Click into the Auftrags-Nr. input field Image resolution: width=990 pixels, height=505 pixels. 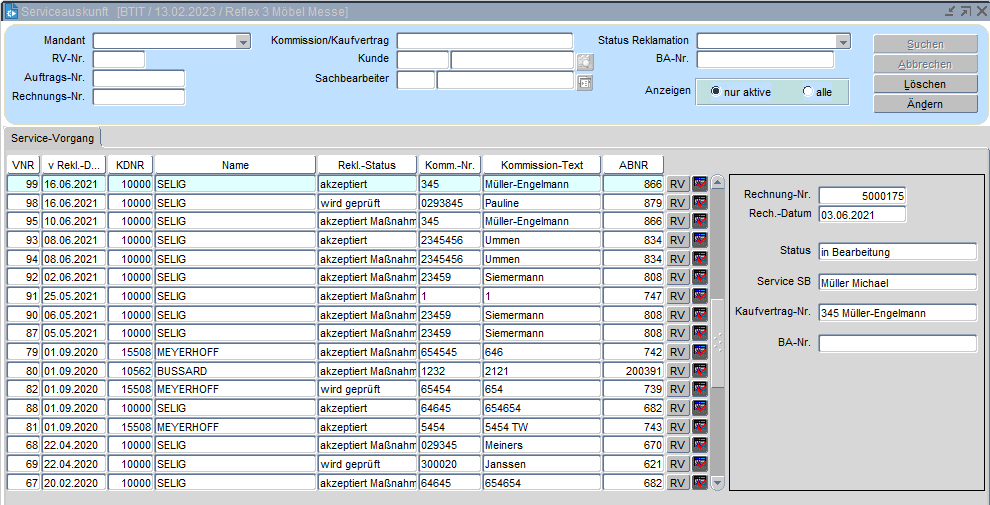coord(139,79)
